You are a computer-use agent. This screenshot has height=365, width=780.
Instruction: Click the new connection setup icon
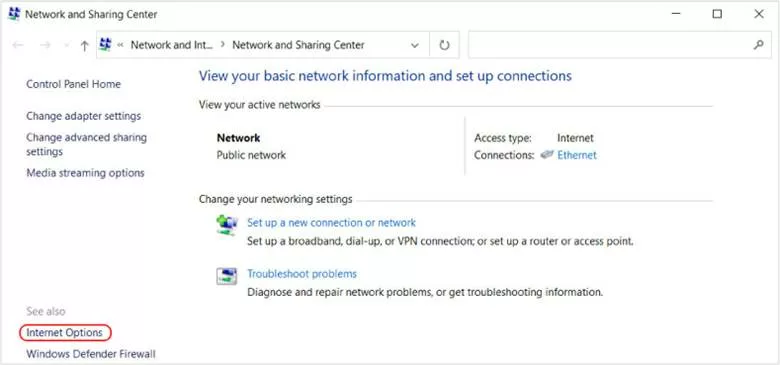pos(227,224)
